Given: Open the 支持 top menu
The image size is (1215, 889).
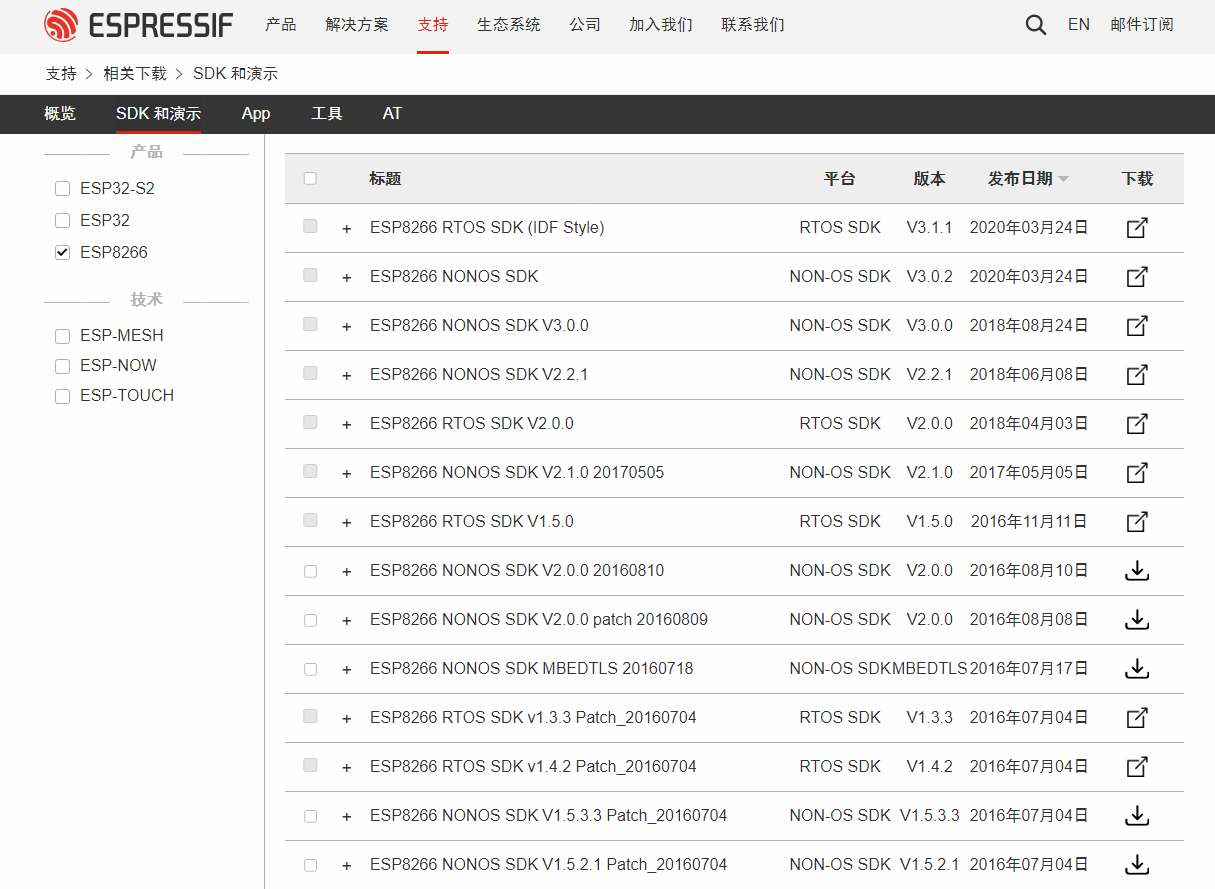Looking at the screenshot, I should click(x=433, y=25).
